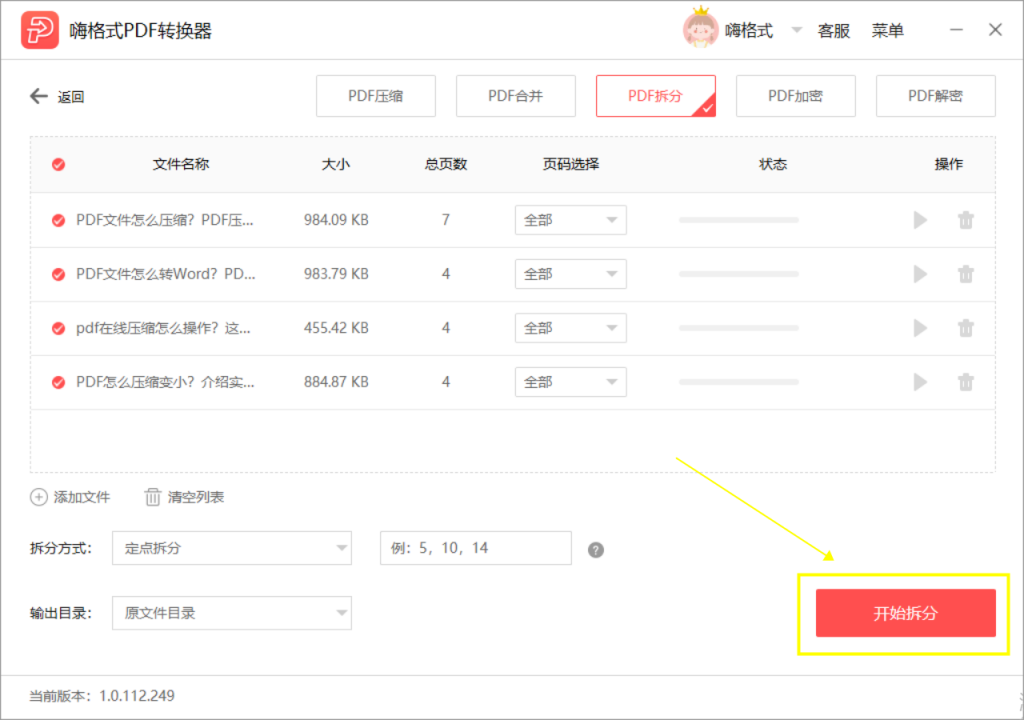
Task: Switch to the PDF合并 tab
Action: point(515,96)
